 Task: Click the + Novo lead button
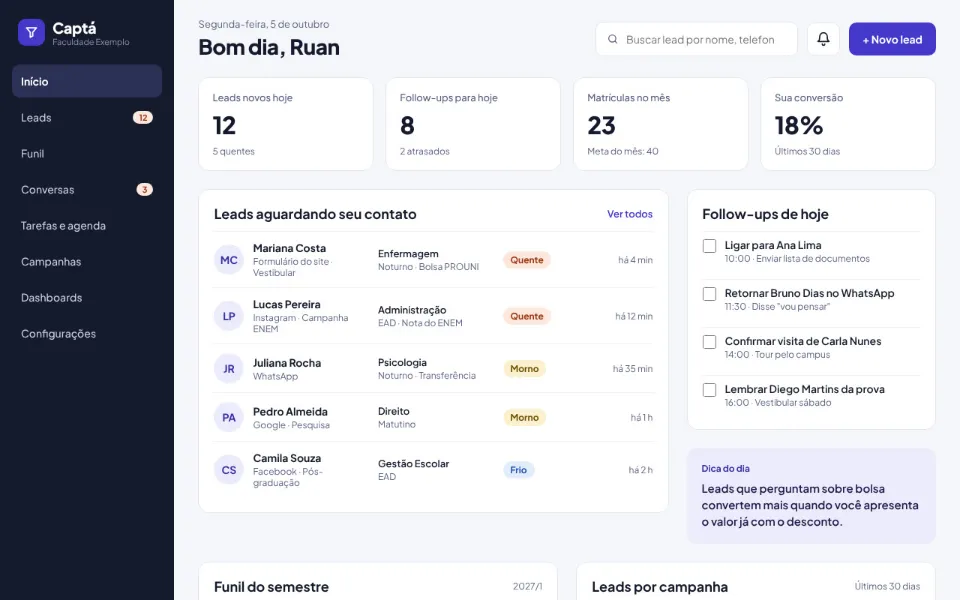coord(892,39)
